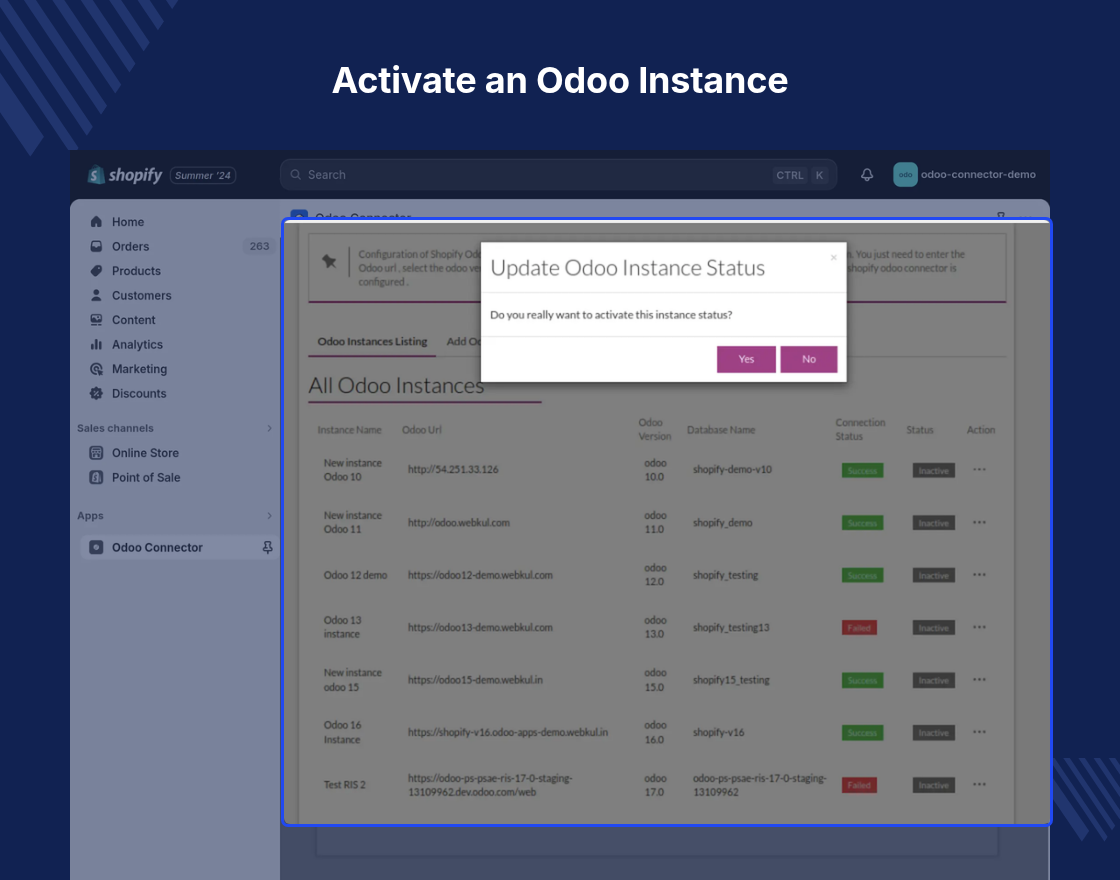Click the Online Store icon
1120x880 pixels.
point(96,453)
